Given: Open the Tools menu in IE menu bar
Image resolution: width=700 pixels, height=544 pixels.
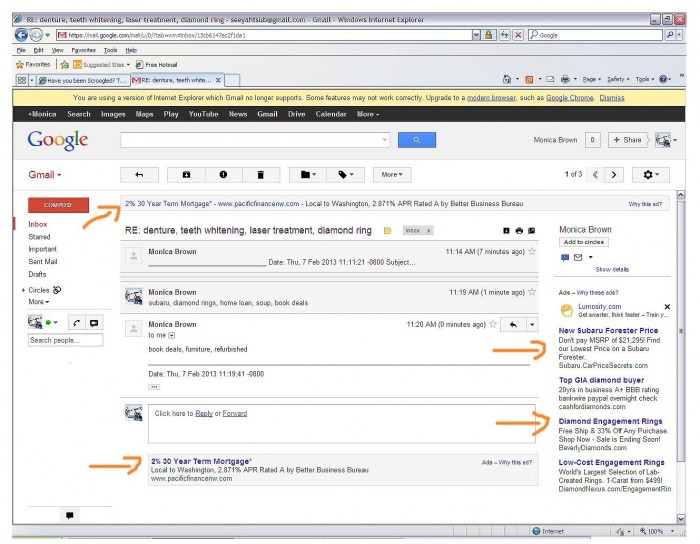Looking at the screenshot, I should click(110, 50).
